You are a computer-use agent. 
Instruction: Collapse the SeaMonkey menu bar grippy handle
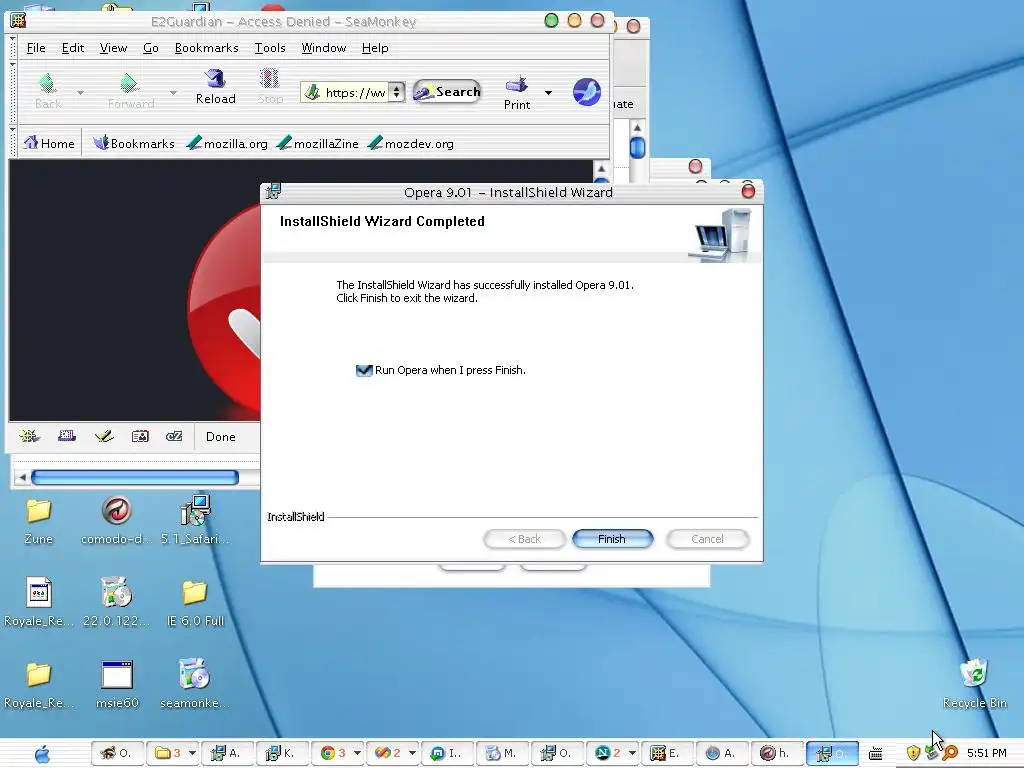click(x=12, y=48)
